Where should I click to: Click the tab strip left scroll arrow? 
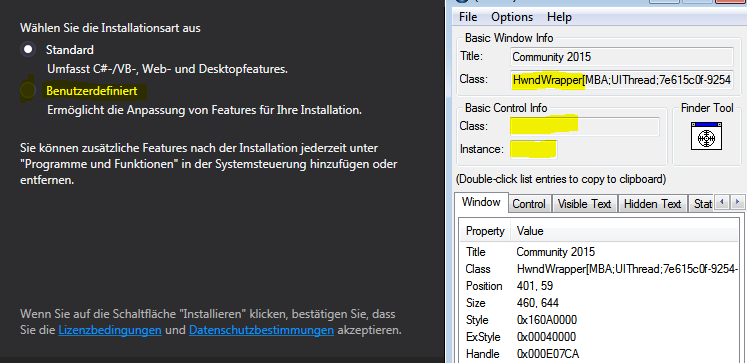(x=722, y=202)
